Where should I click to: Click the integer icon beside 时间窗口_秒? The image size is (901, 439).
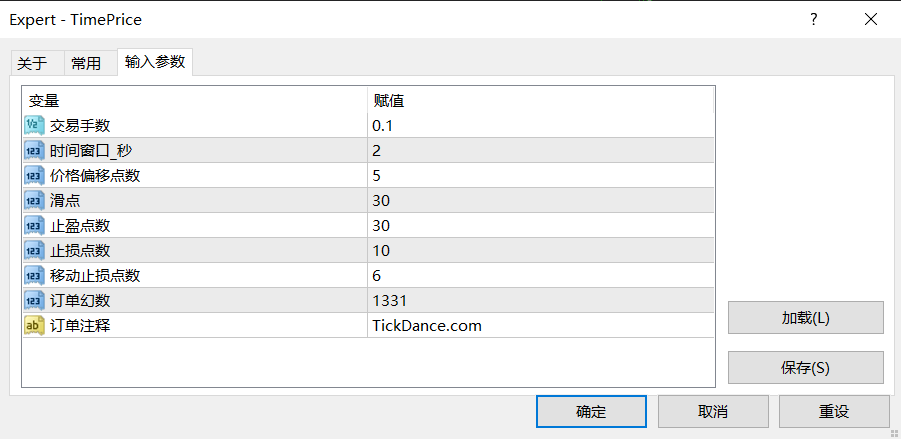33,150
